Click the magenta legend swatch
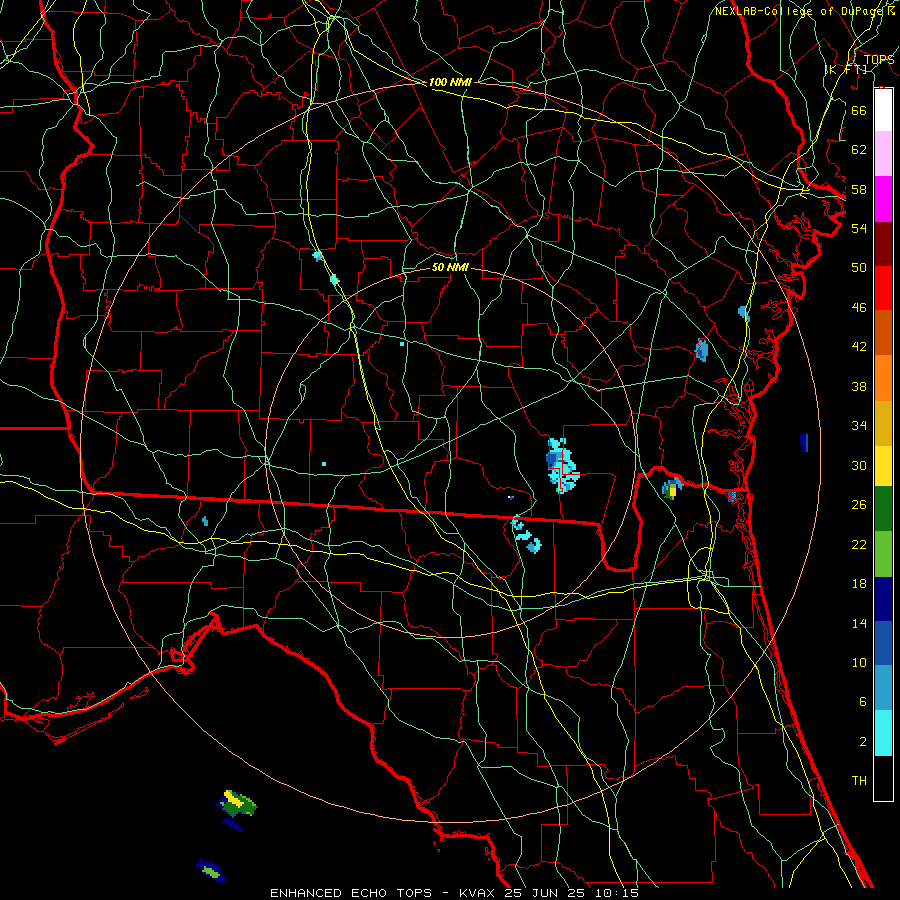This screenshot has width=900, height=900. coord(883,199)
